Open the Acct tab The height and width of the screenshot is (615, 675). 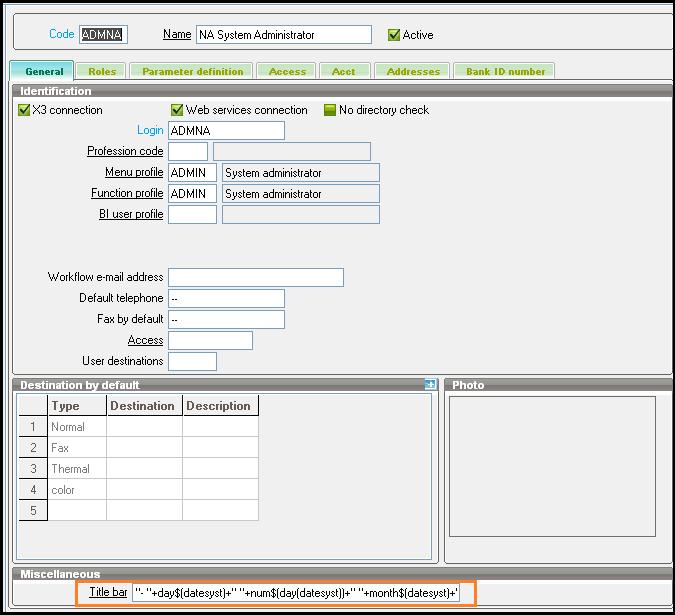point(344,71)
